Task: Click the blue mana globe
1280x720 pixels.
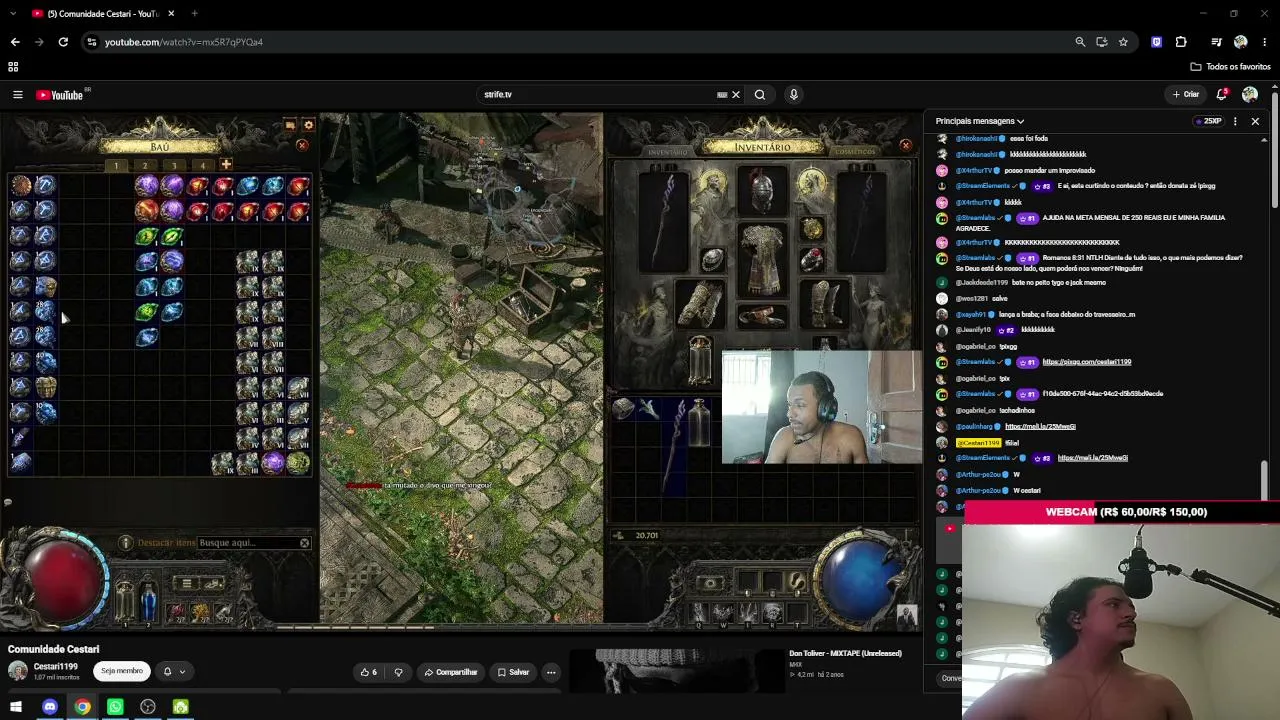Action: (x=863, y=578)
